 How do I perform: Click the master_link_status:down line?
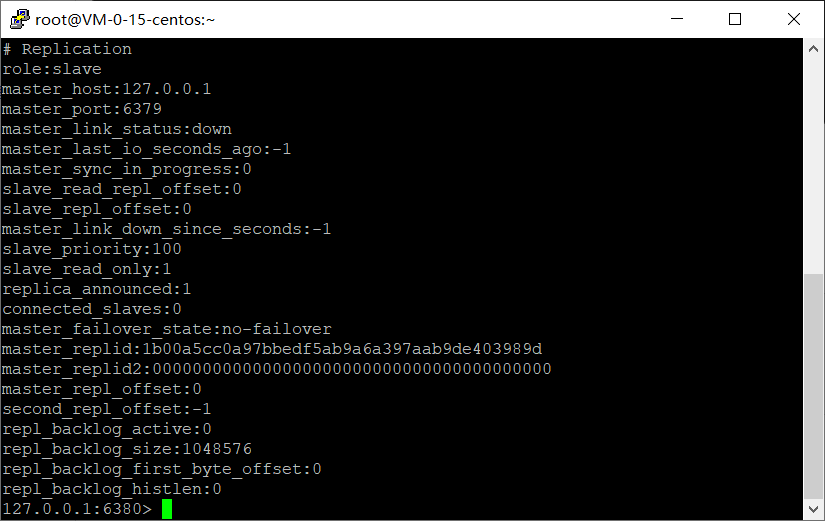coord(116,129)
